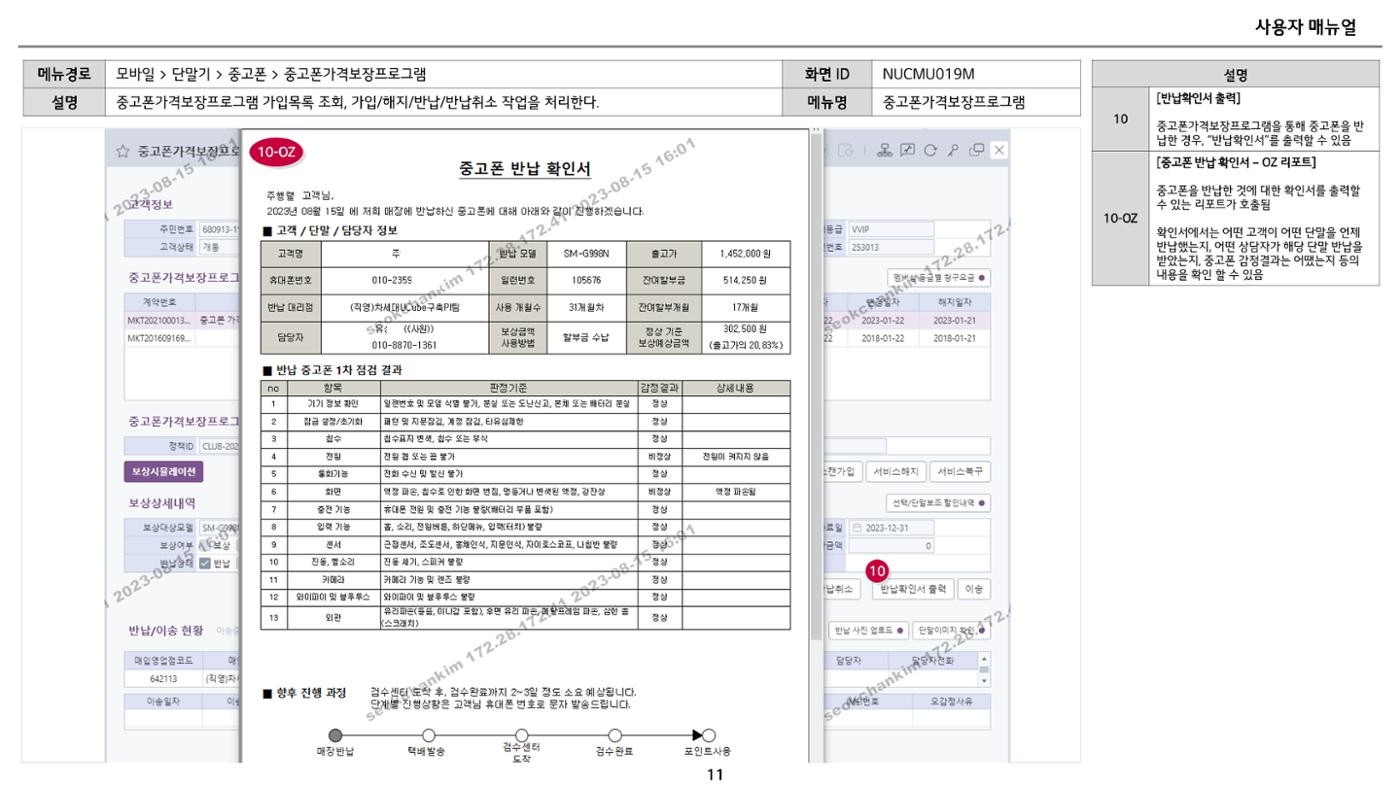Click the 전원이 켜지지 않음 detail cell

tap(735, 456)
